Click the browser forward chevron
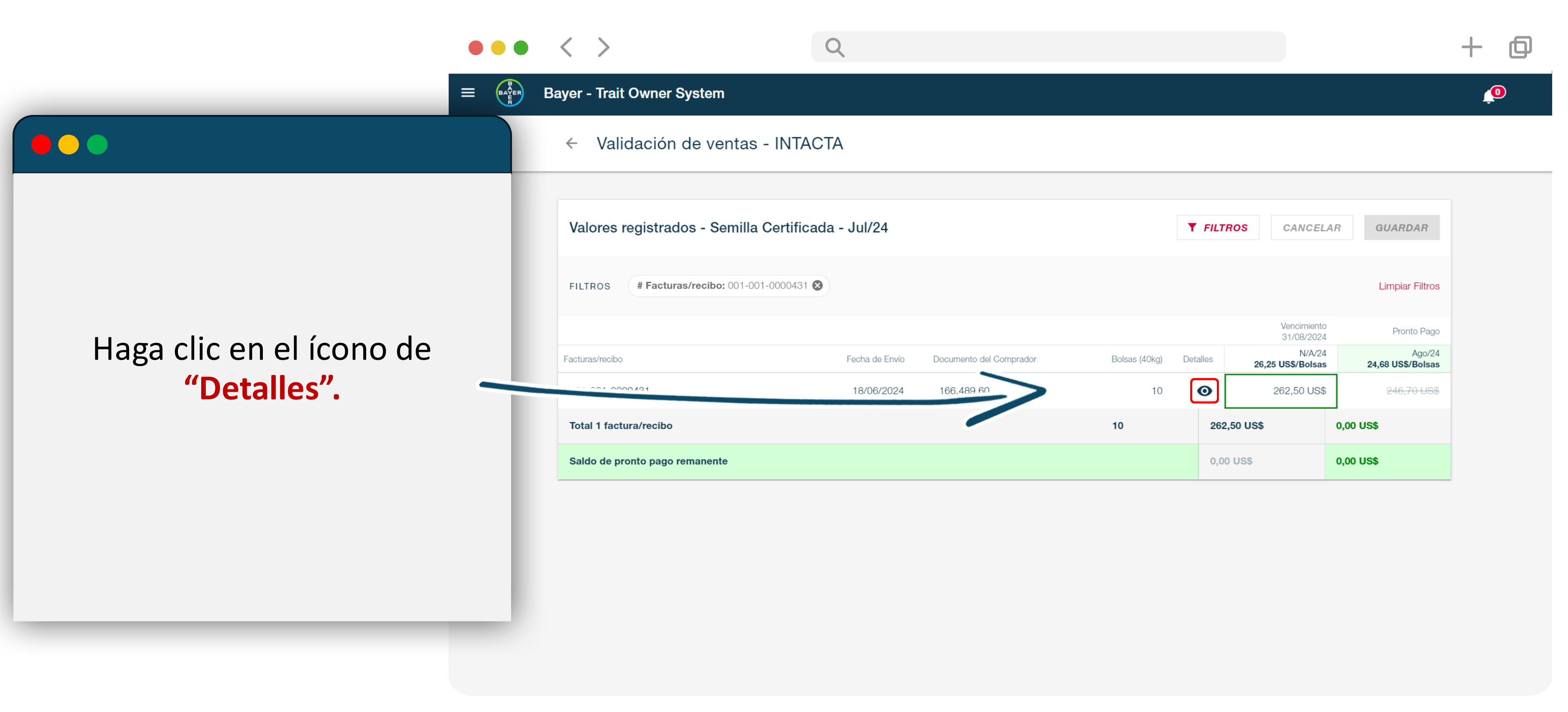The width and height of the screenshot is (1568, 712). click(x=603, y=47)
